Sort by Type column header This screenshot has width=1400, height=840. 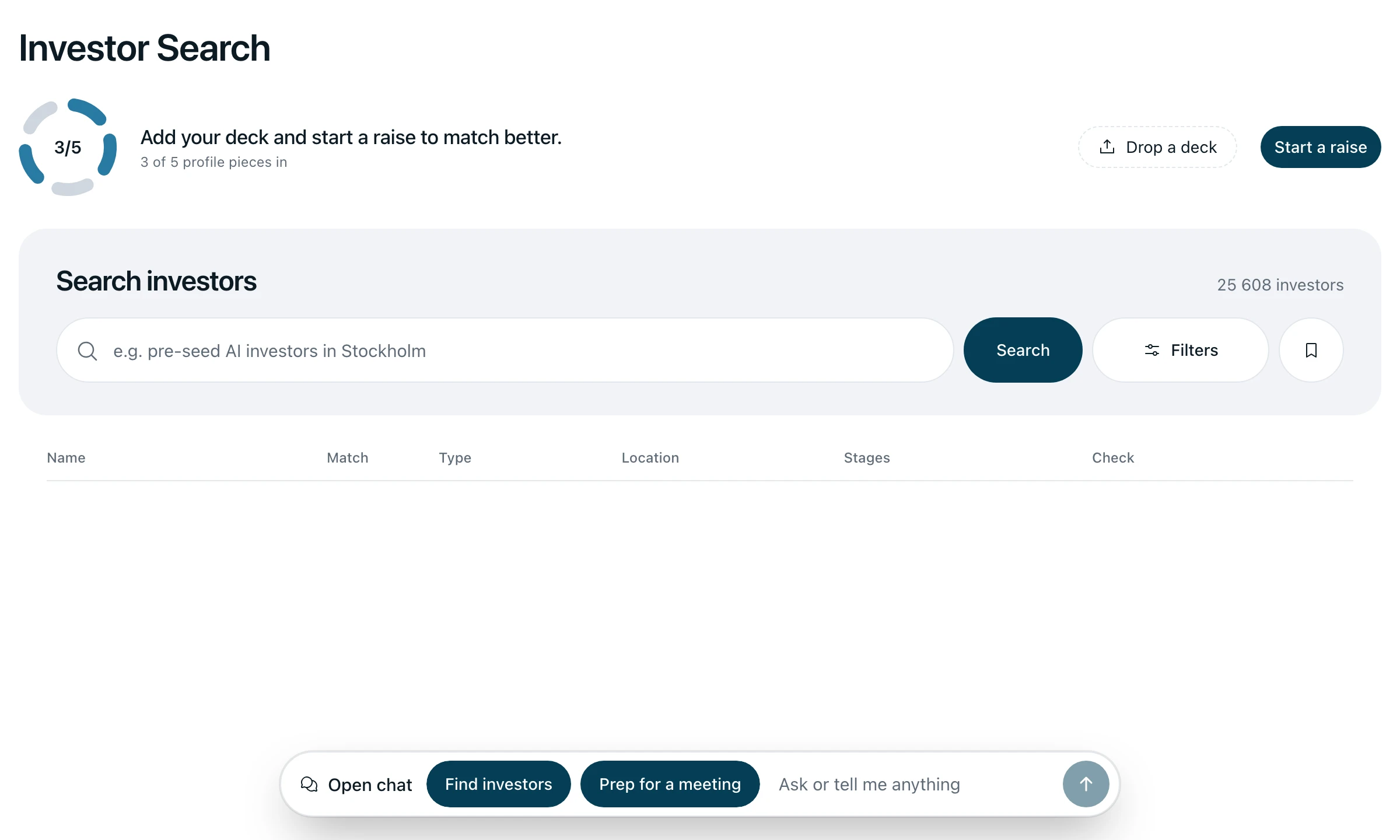455,458
